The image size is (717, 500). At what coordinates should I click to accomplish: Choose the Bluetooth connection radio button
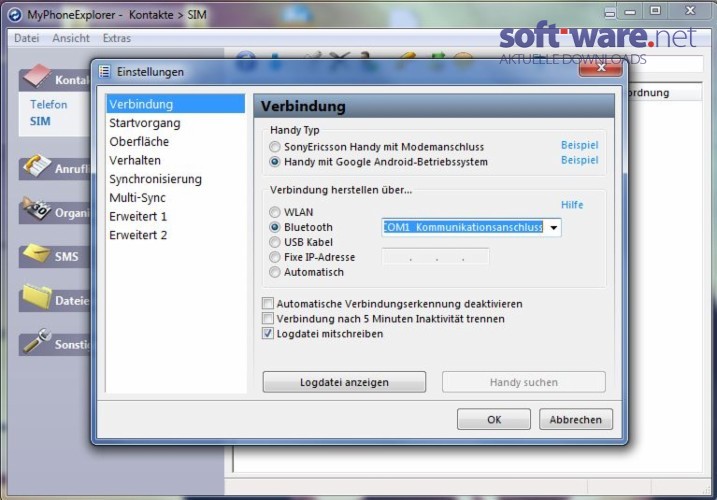pyautogui.click(x=274, y=227)
